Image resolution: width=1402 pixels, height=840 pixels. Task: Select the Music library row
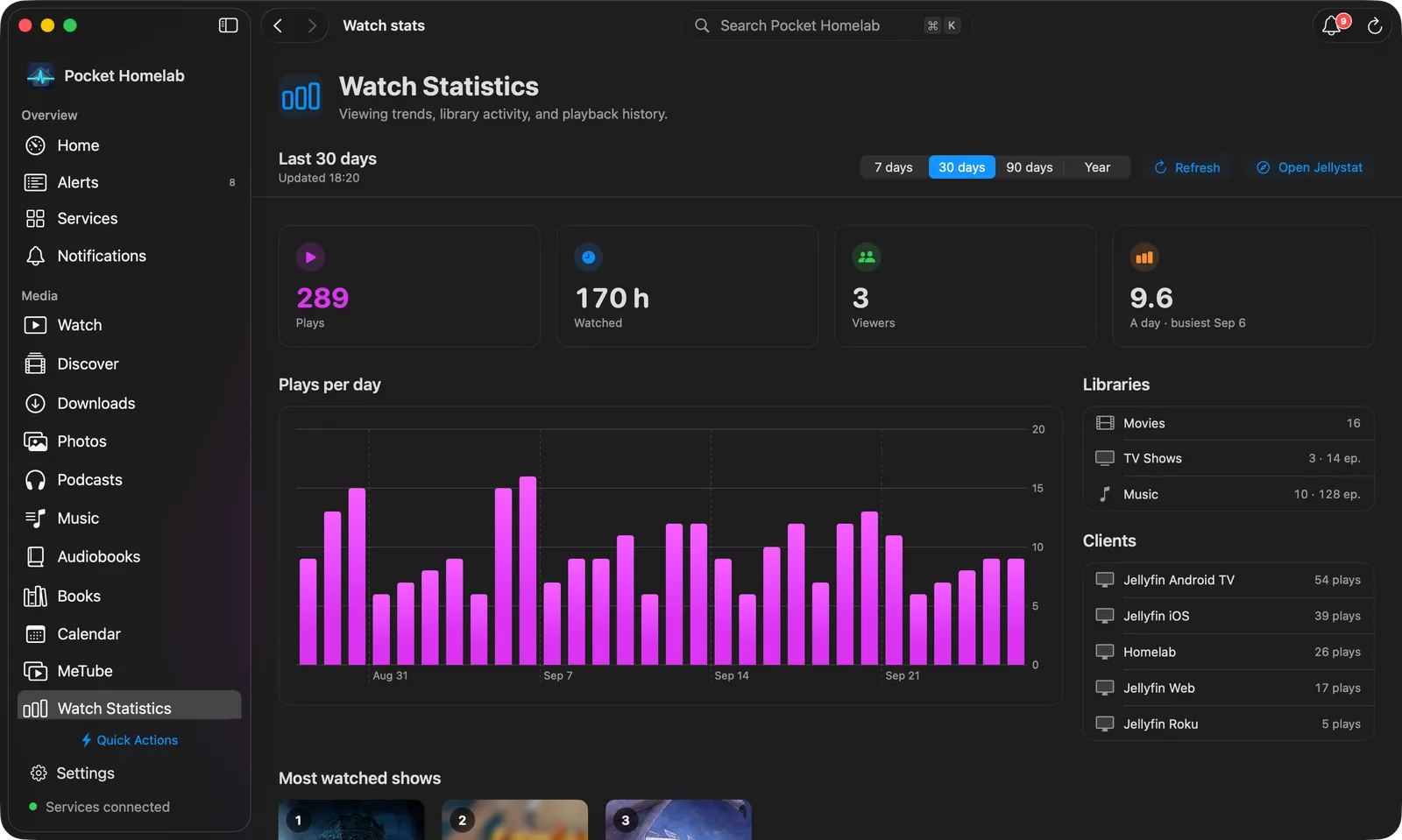pos(1229,494)
